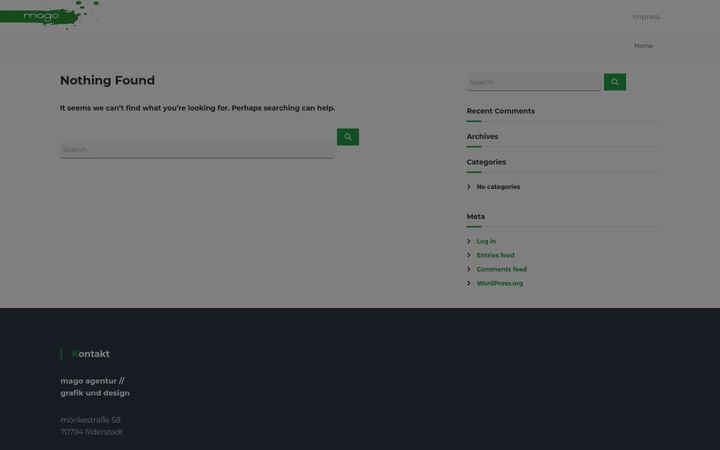Click chevron beside Entries feed
Image resolution: width=720 pixels, height=450 pixels.
[469, 255]
